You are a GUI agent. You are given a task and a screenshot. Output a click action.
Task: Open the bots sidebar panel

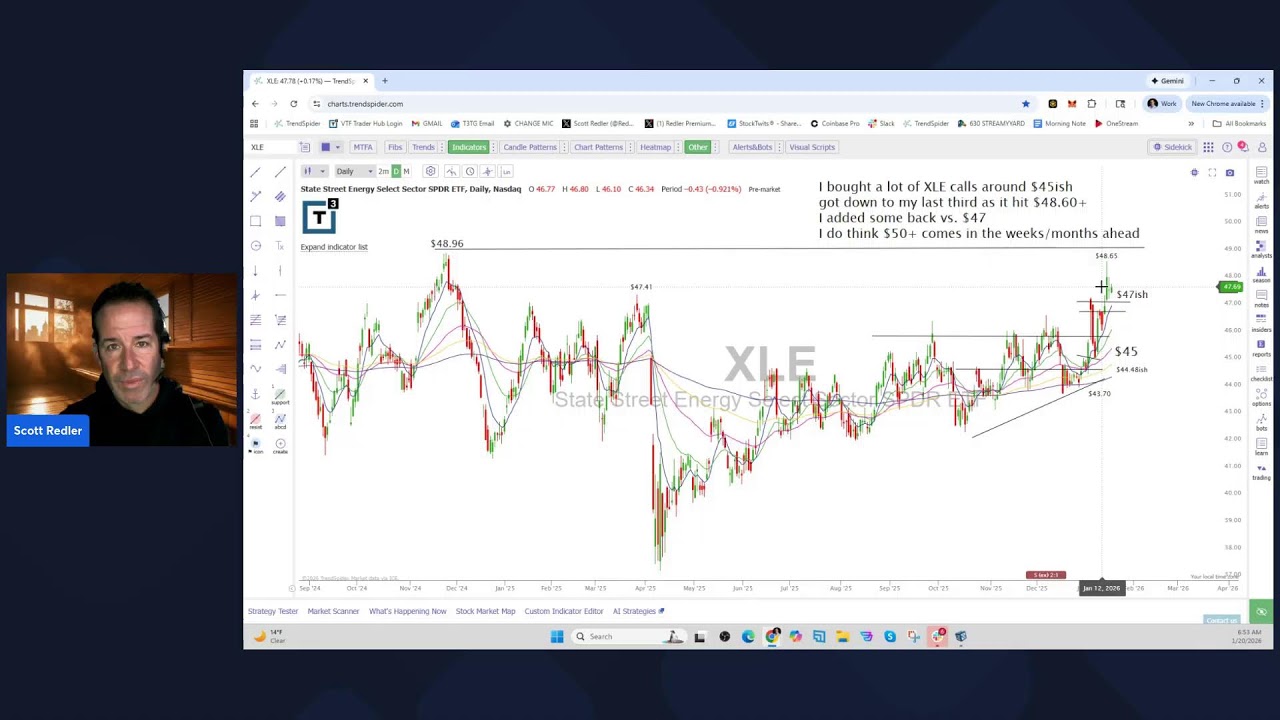[x=1261, y=421]
